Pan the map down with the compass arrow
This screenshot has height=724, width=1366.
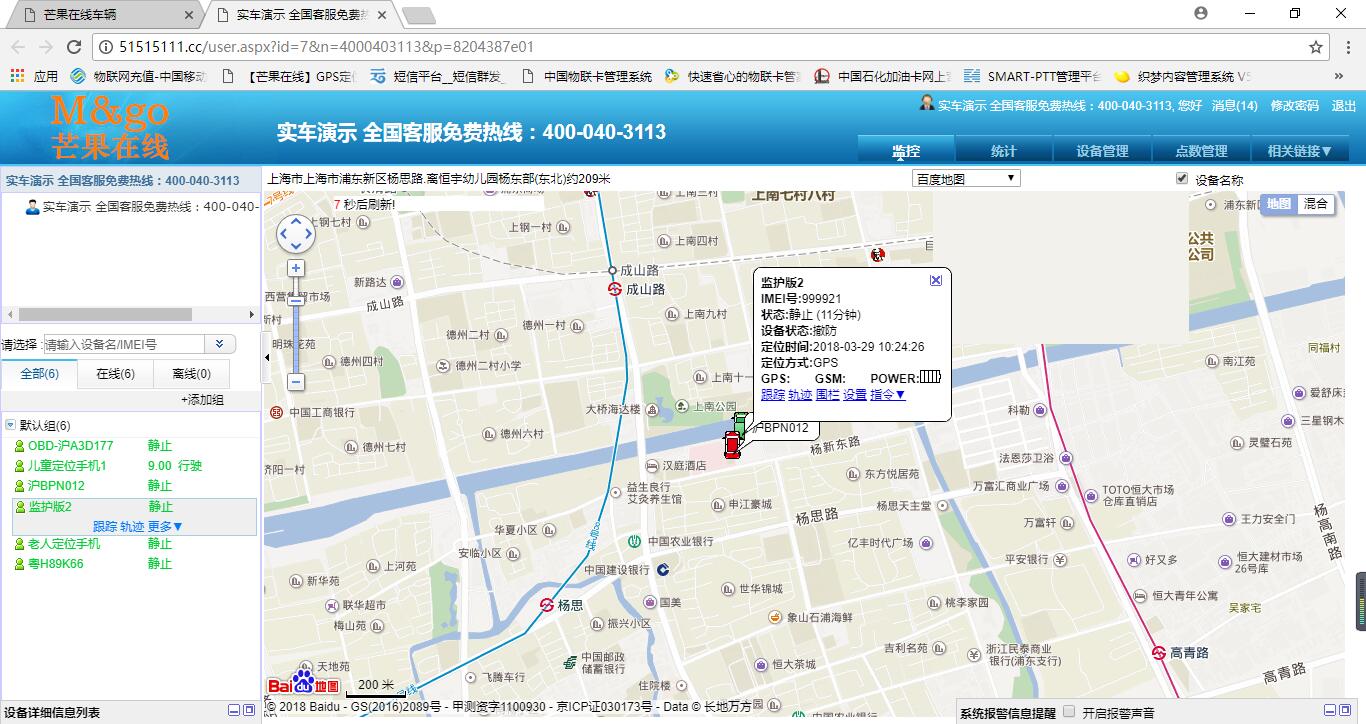295,248
